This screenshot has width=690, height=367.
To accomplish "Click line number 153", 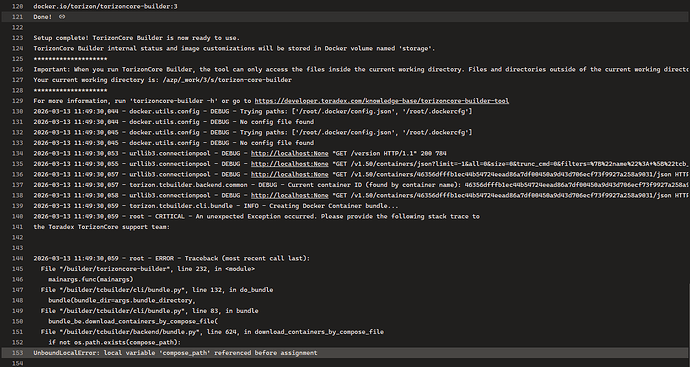I will point(18,353).
